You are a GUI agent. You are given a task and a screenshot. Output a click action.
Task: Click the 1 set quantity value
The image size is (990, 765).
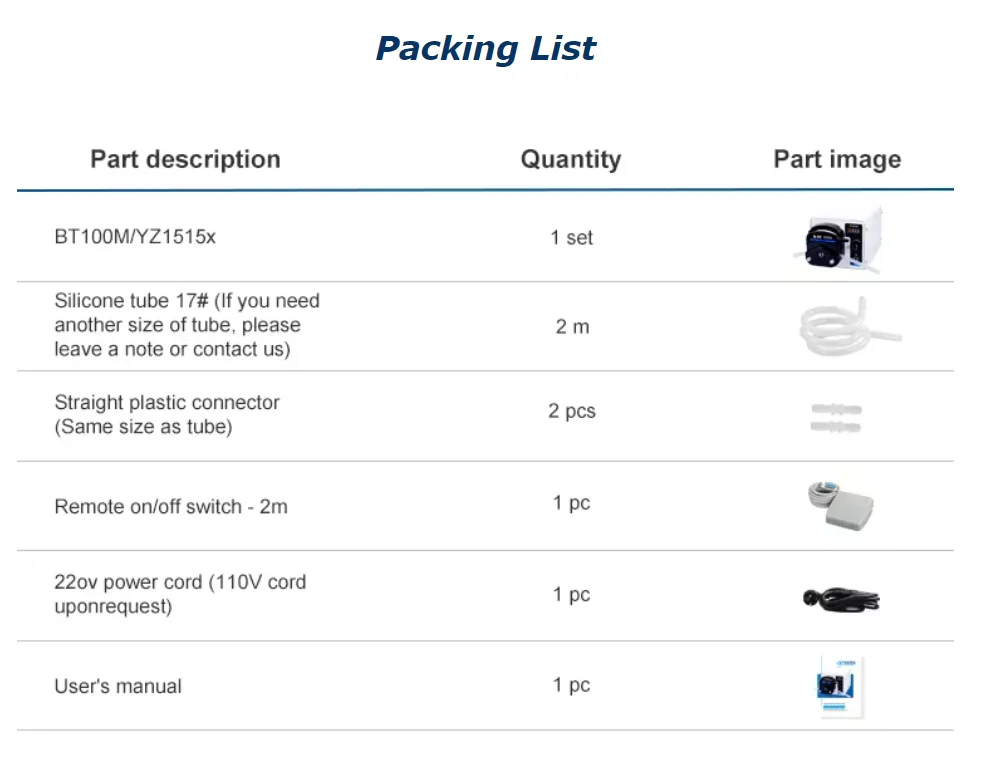(x=571, y=238)
